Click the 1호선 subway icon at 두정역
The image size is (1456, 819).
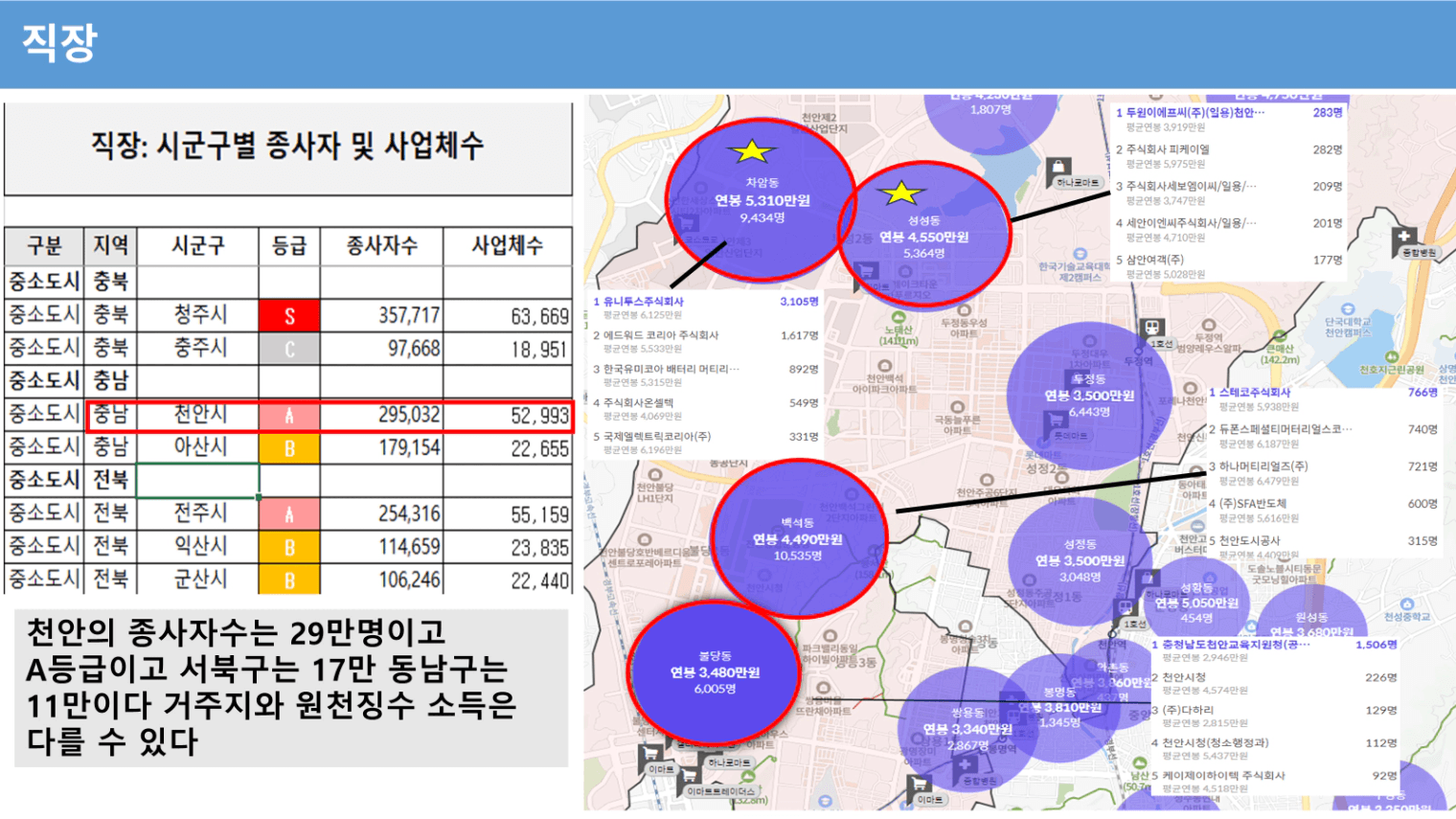click(x=1152, y=329)
